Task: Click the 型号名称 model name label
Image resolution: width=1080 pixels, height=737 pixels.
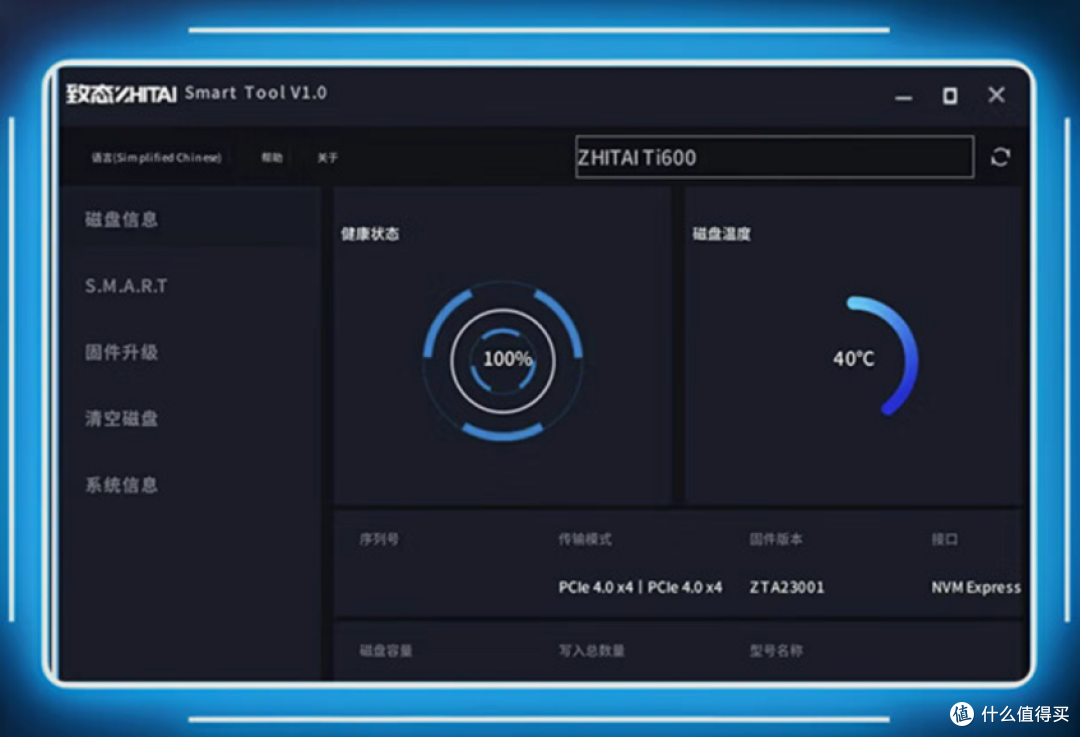Action: (776, 651)
